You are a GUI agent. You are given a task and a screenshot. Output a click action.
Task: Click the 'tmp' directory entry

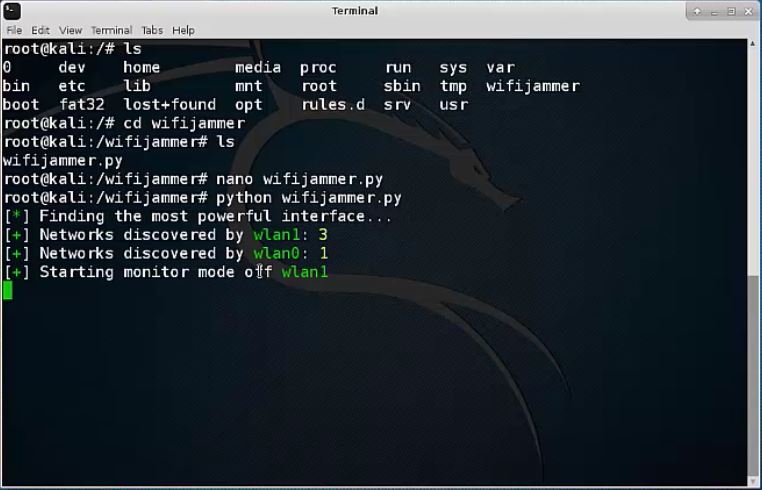click(453, 87)
